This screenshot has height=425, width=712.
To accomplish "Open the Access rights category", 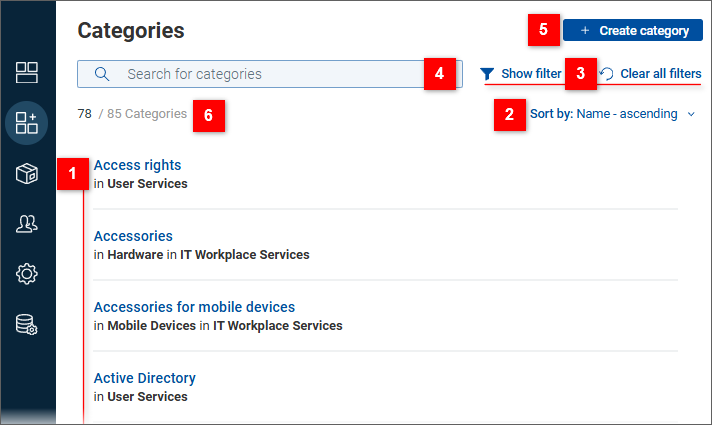I will click(x=137, y=165).
